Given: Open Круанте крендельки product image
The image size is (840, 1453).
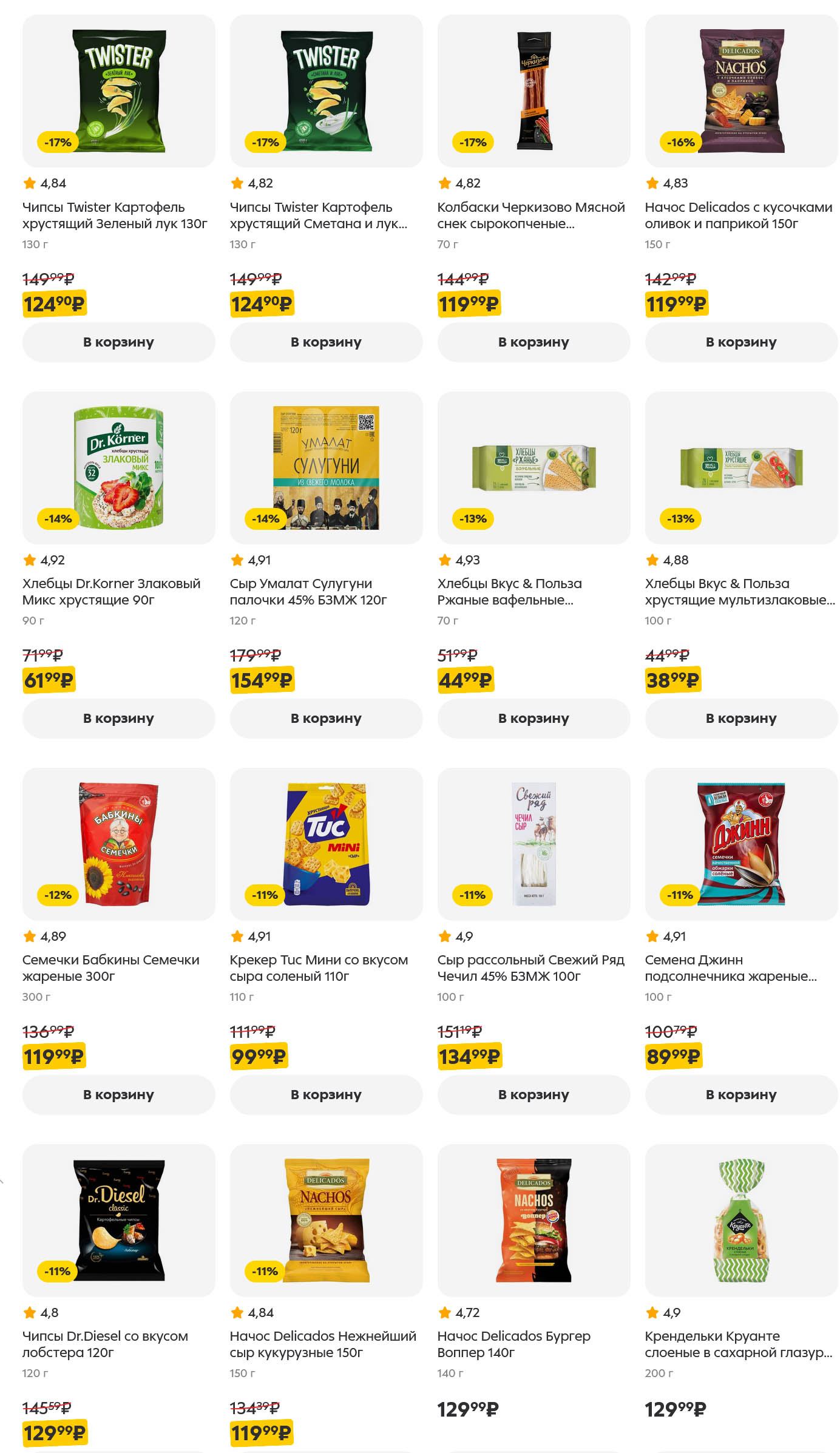Looking at the screenshot, I should [x=741, y=1220].
